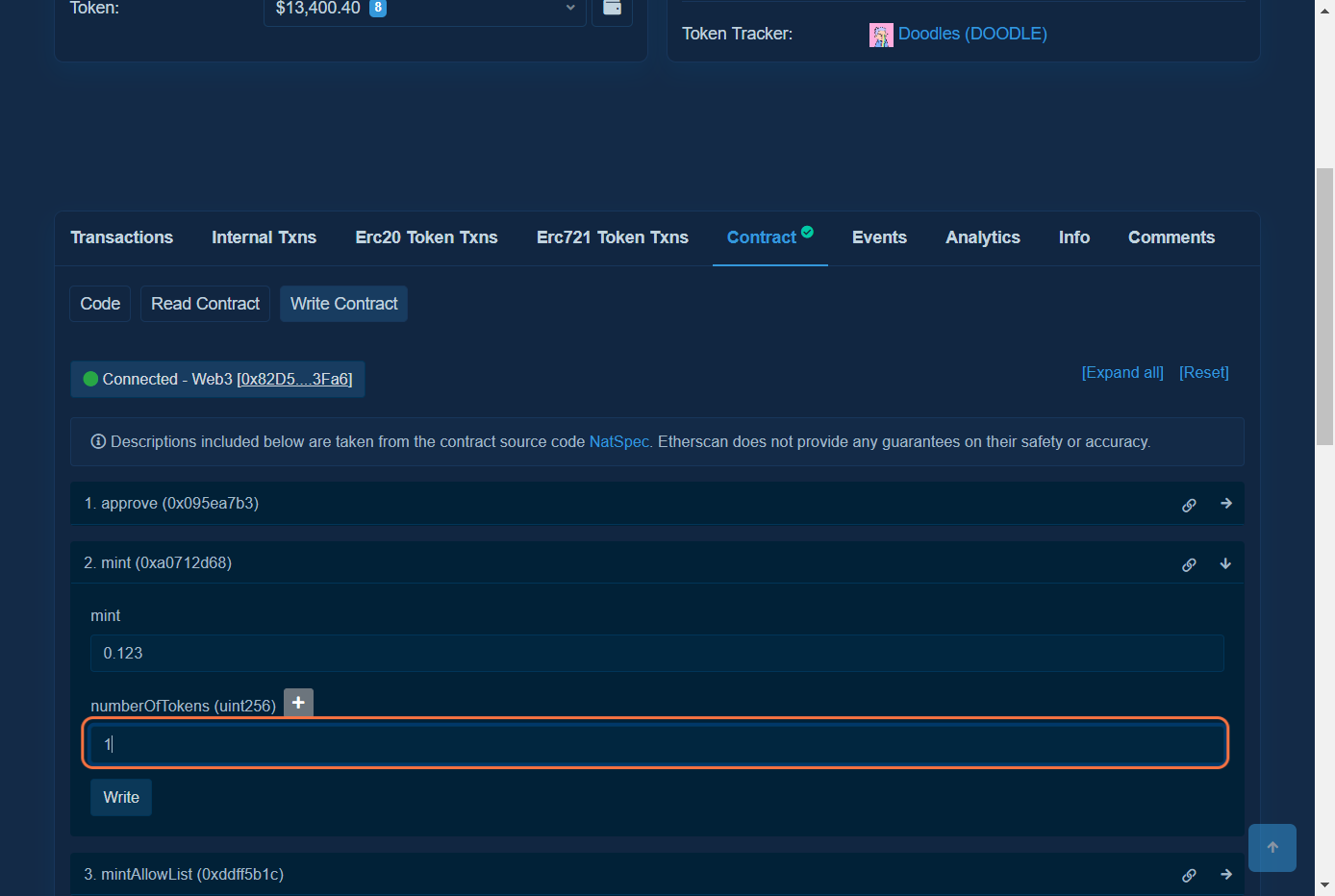The width and height of the screenshot is (1335, 896).
Task: Follow the Doodles (DOODLE) token tracker link
Action: (972, 34)
